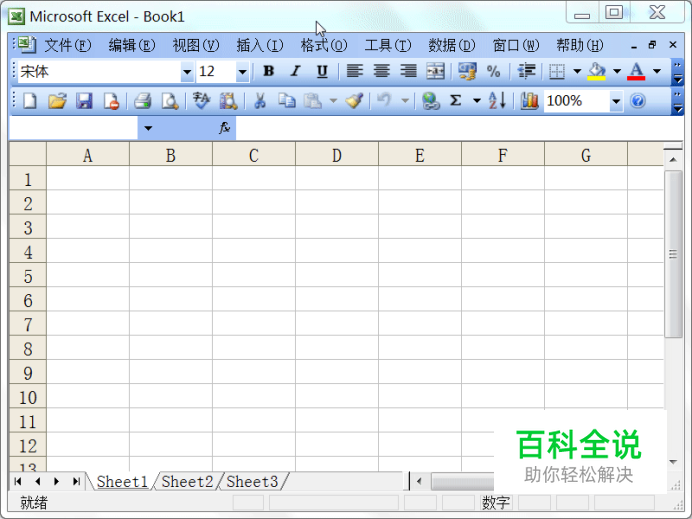Toggle Bold formatting
The image size is (692, 519).
point(268,71)
